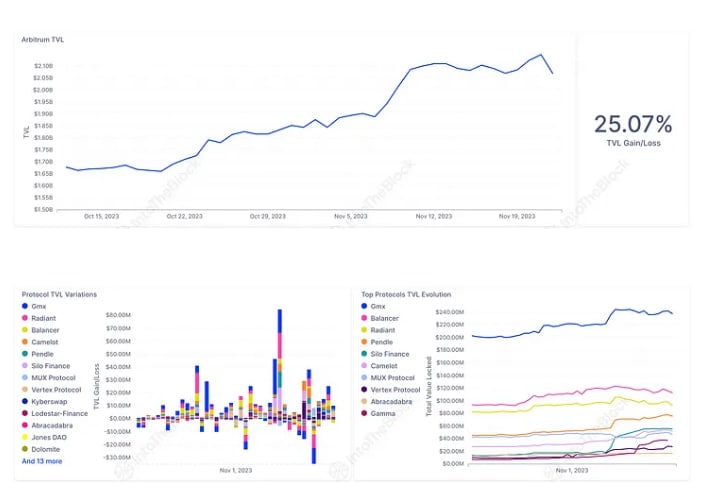Viewport: 706px width, 490px height.
Task: Click Vertex Protocol in Top Protocols Evolution legend
Action: (396, 388)
